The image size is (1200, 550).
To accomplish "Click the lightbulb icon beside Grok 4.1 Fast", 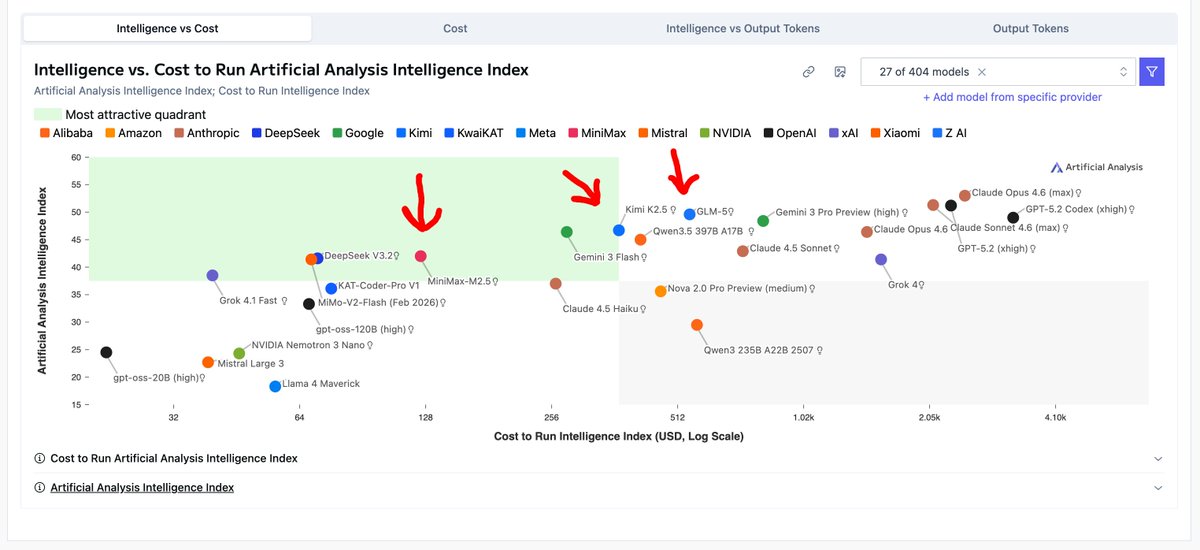I will pyautogui.click(x=285, y=300).
